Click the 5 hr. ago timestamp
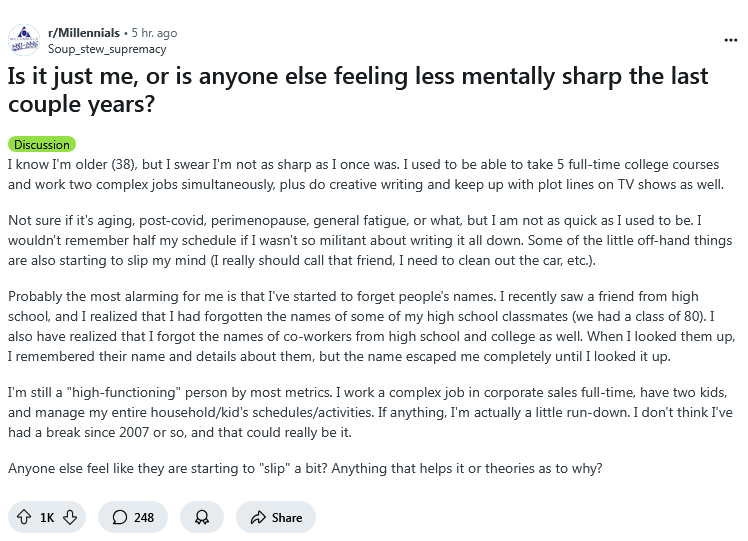 tap(154, 33)
